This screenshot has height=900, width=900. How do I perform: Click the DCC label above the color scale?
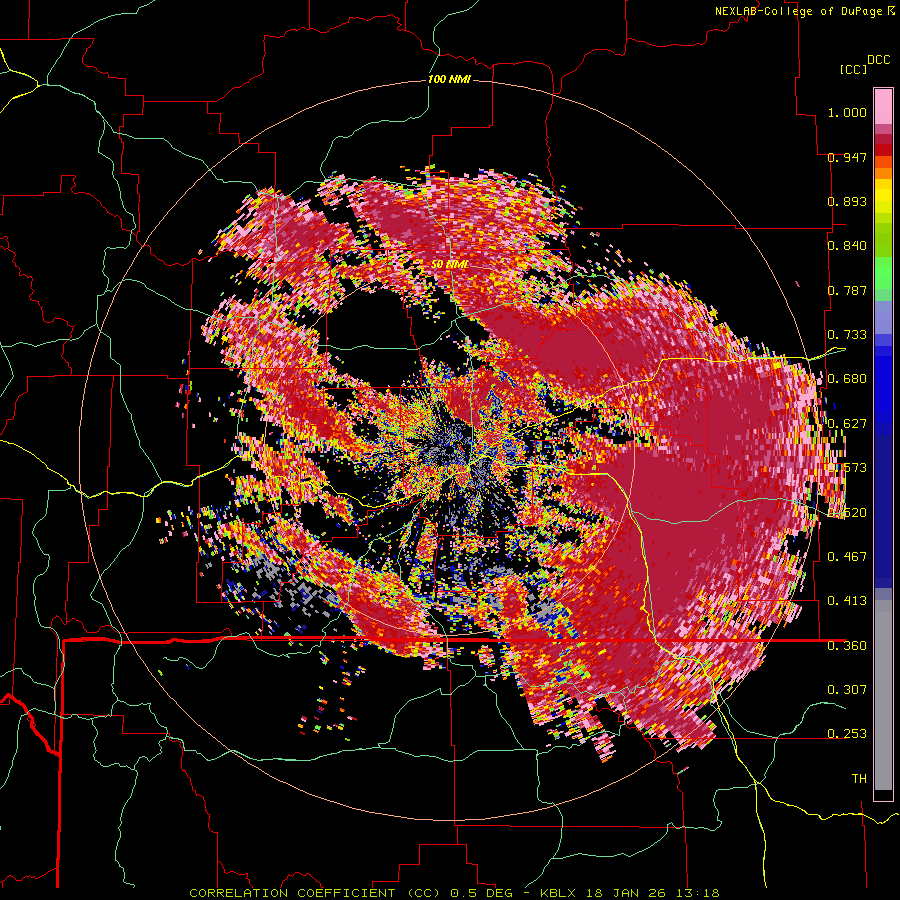pyautogui.click(x=878, y=60)
